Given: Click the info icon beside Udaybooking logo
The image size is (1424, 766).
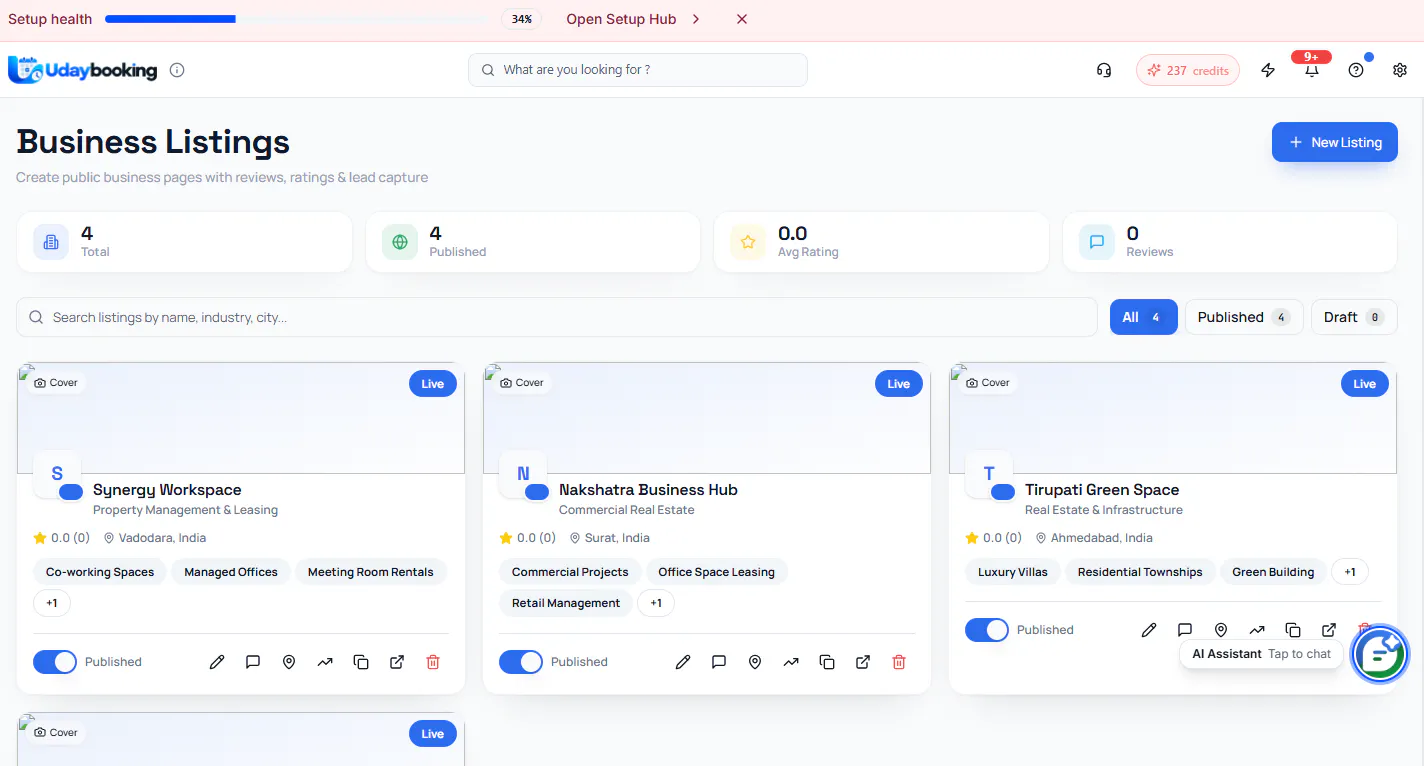Looking at the screenshot, I should 177,70.
